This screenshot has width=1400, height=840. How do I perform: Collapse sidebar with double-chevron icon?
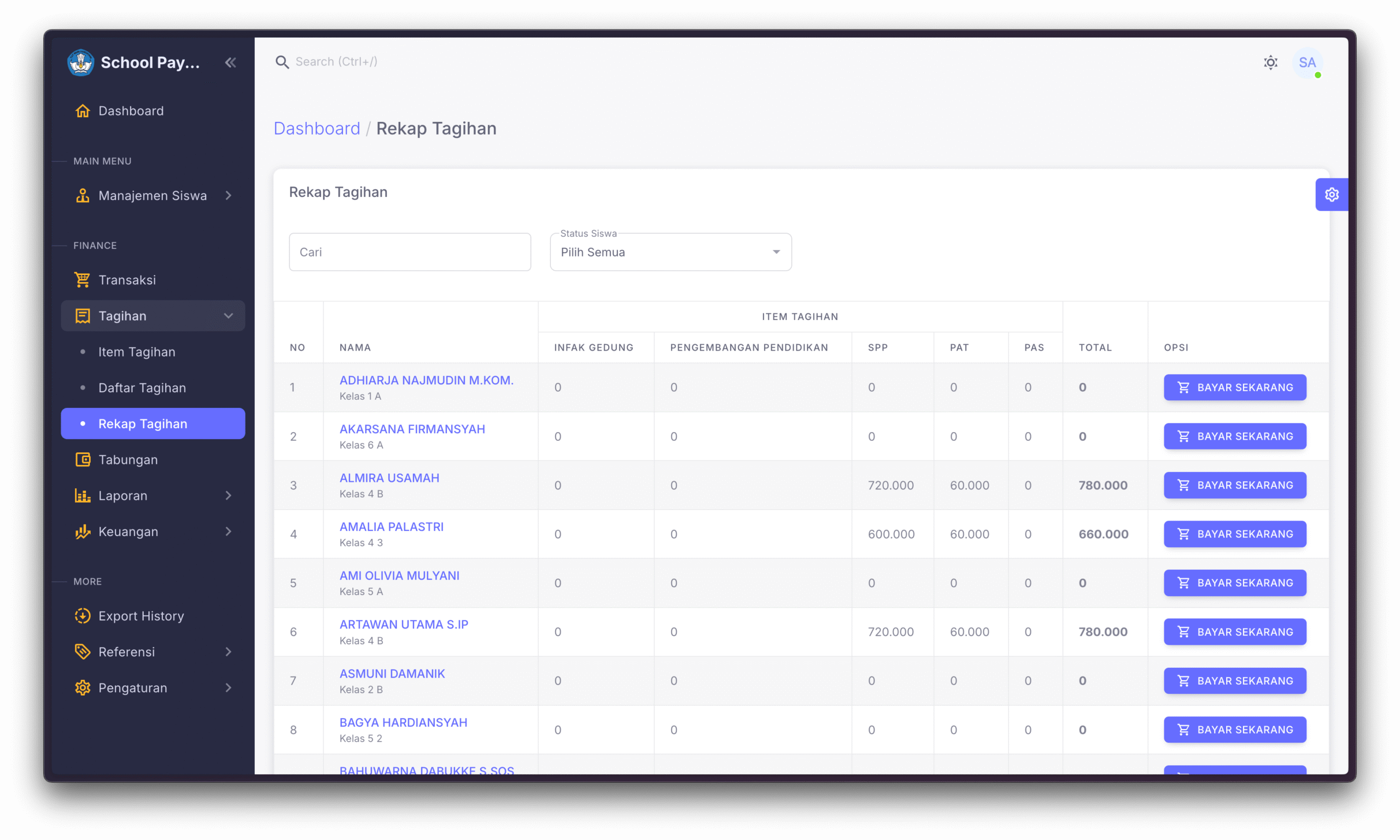pyautogui.click(x=230, y=62)
